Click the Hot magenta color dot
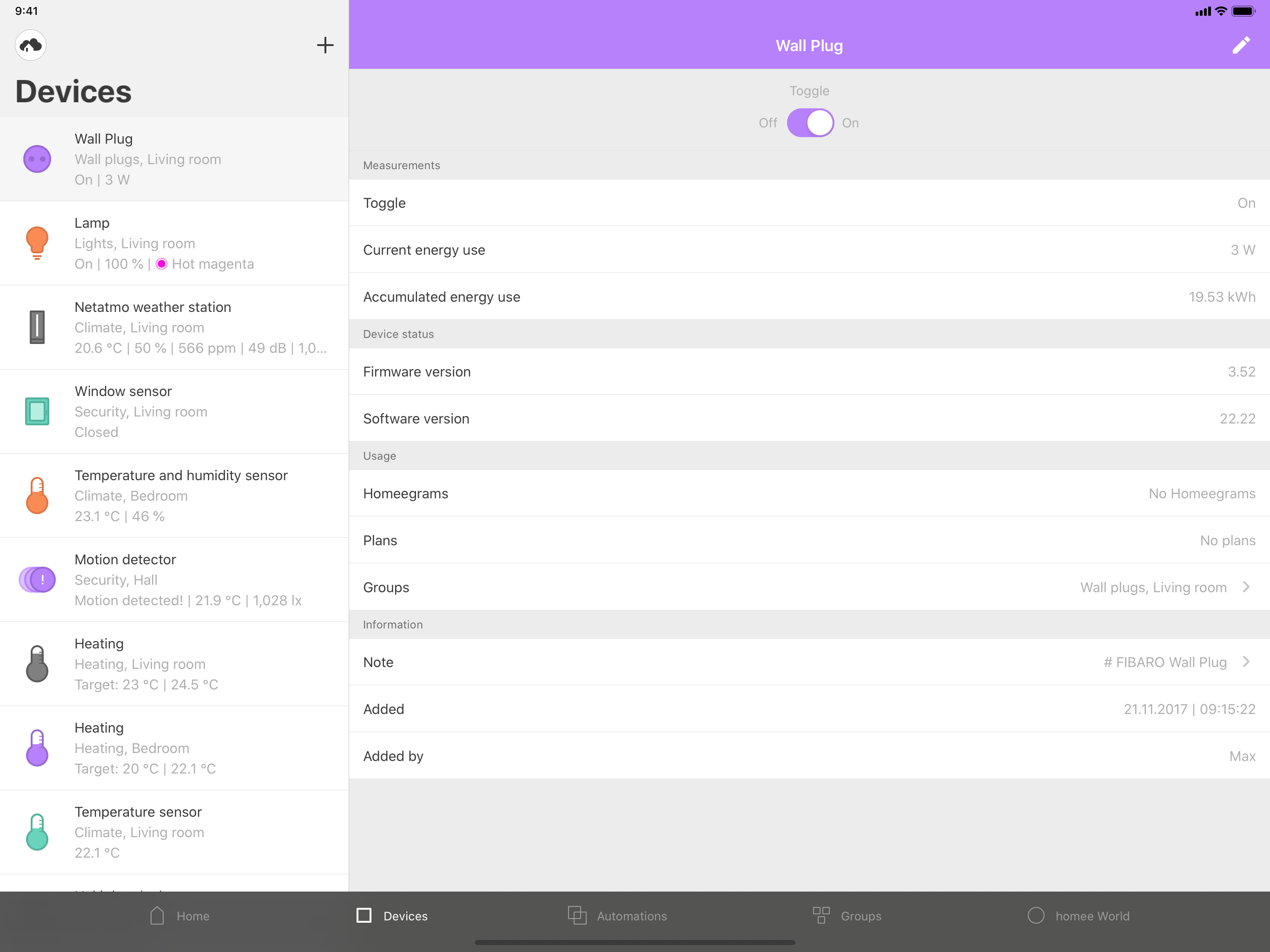 coord(162,264)
